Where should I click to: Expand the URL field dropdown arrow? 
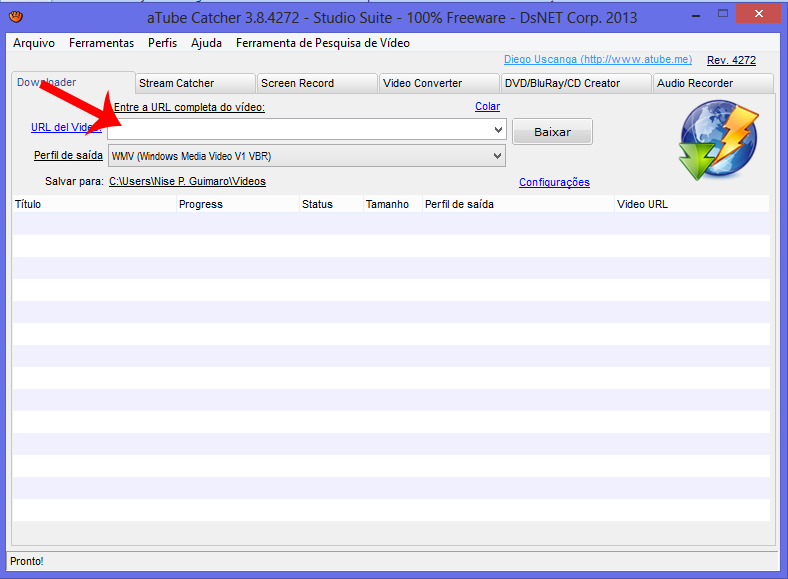[498, 130]
